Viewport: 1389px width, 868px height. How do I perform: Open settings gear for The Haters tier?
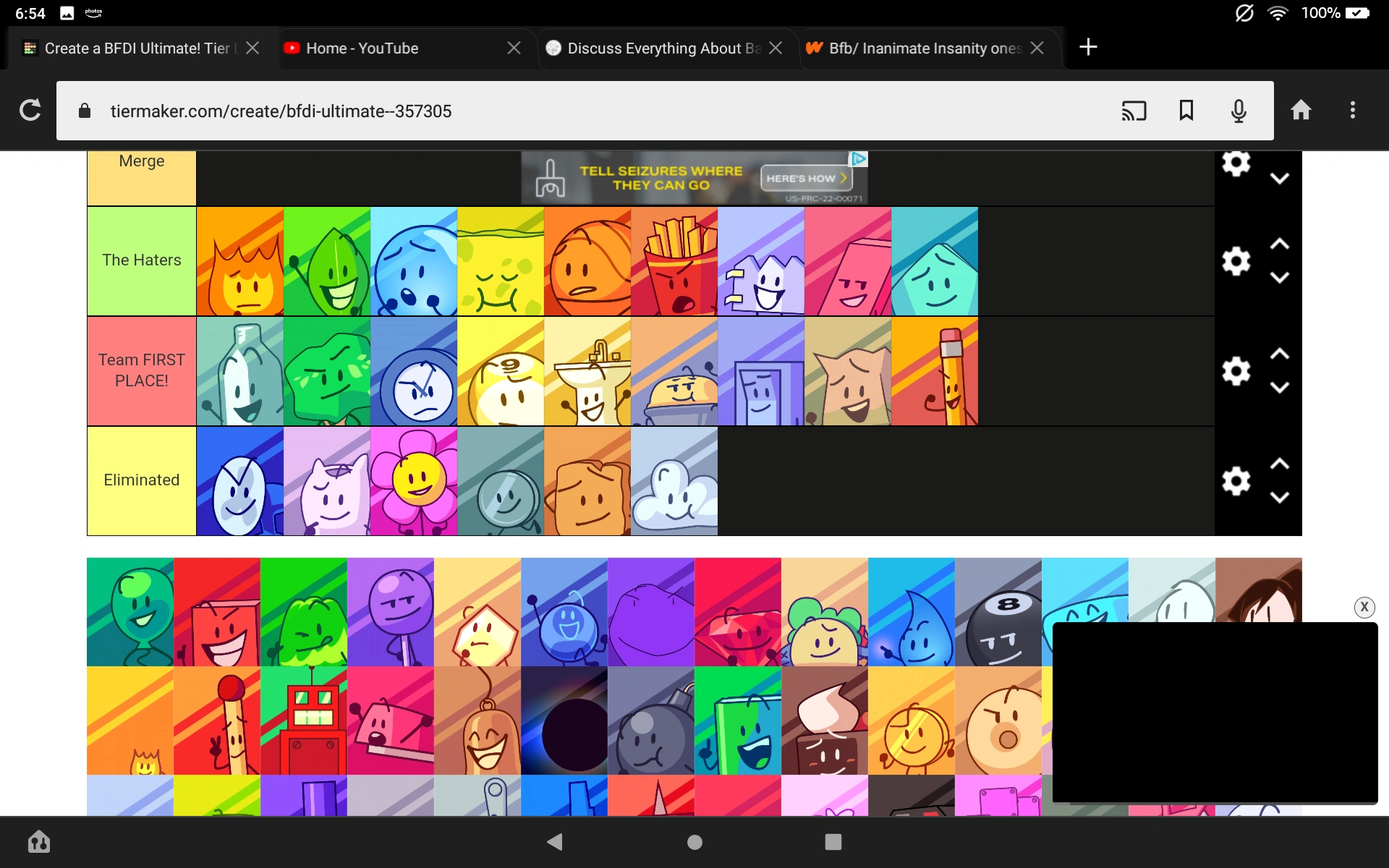(1236, 261)
